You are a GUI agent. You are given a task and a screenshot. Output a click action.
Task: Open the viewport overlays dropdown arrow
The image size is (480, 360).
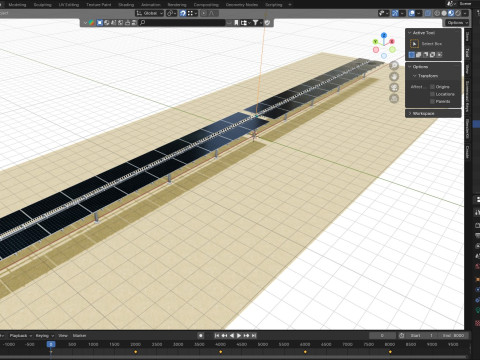click(x=419, y=13)
